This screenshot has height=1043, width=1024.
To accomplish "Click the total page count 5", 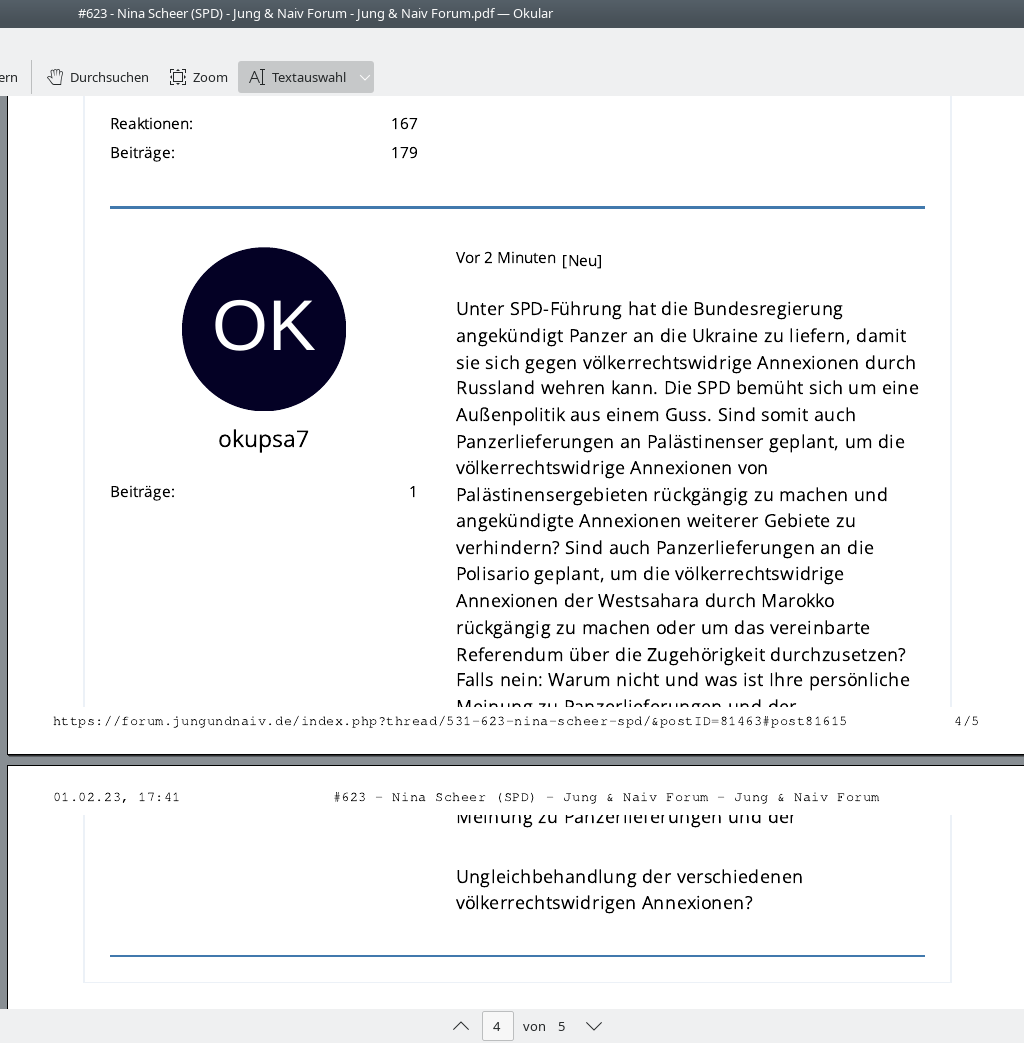I will tap(562, 1026).
